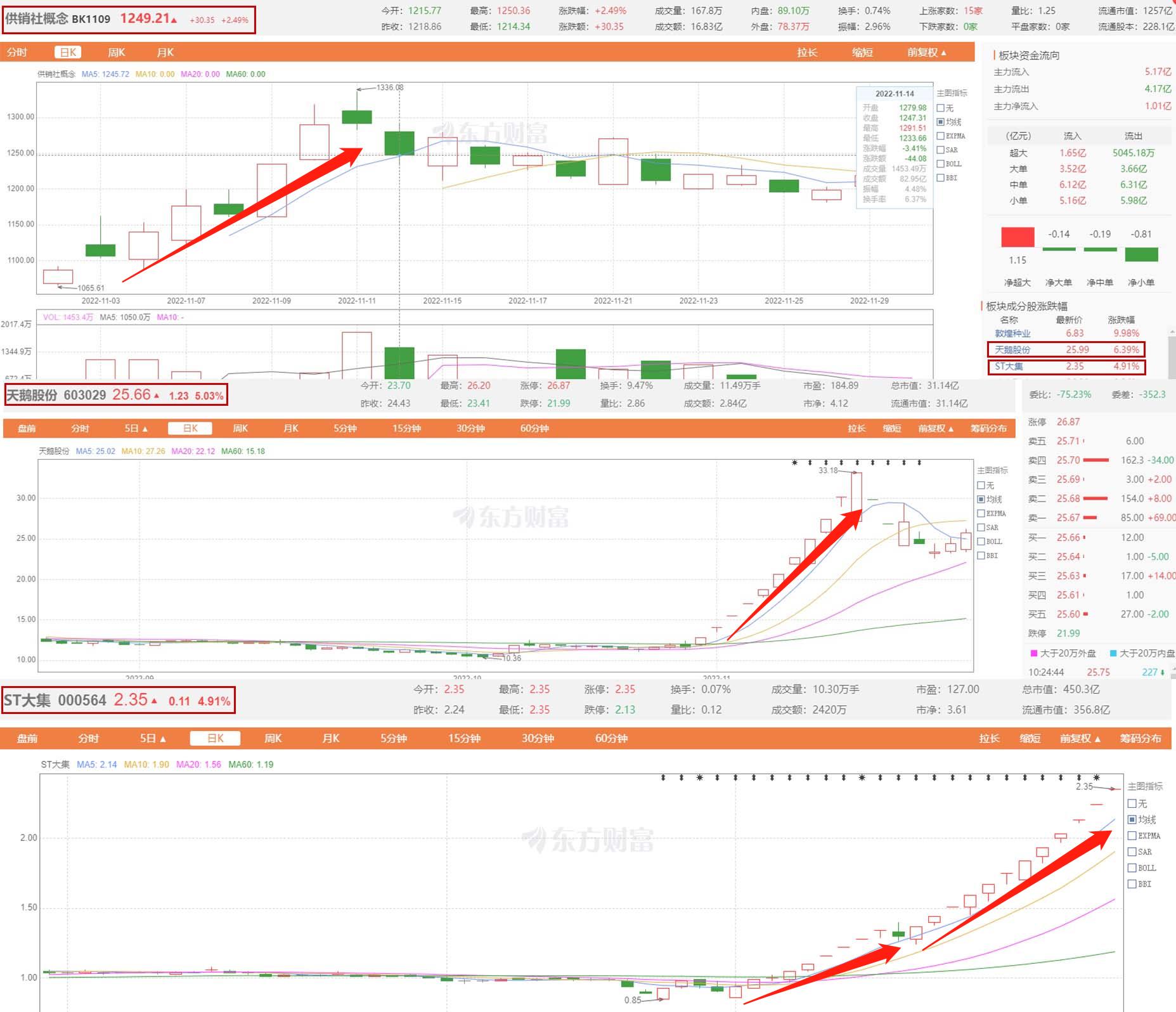Viewport: 1176px width, 1012px height.
Task: Click the 买一 25.66 order book row
Action: 1101,538
